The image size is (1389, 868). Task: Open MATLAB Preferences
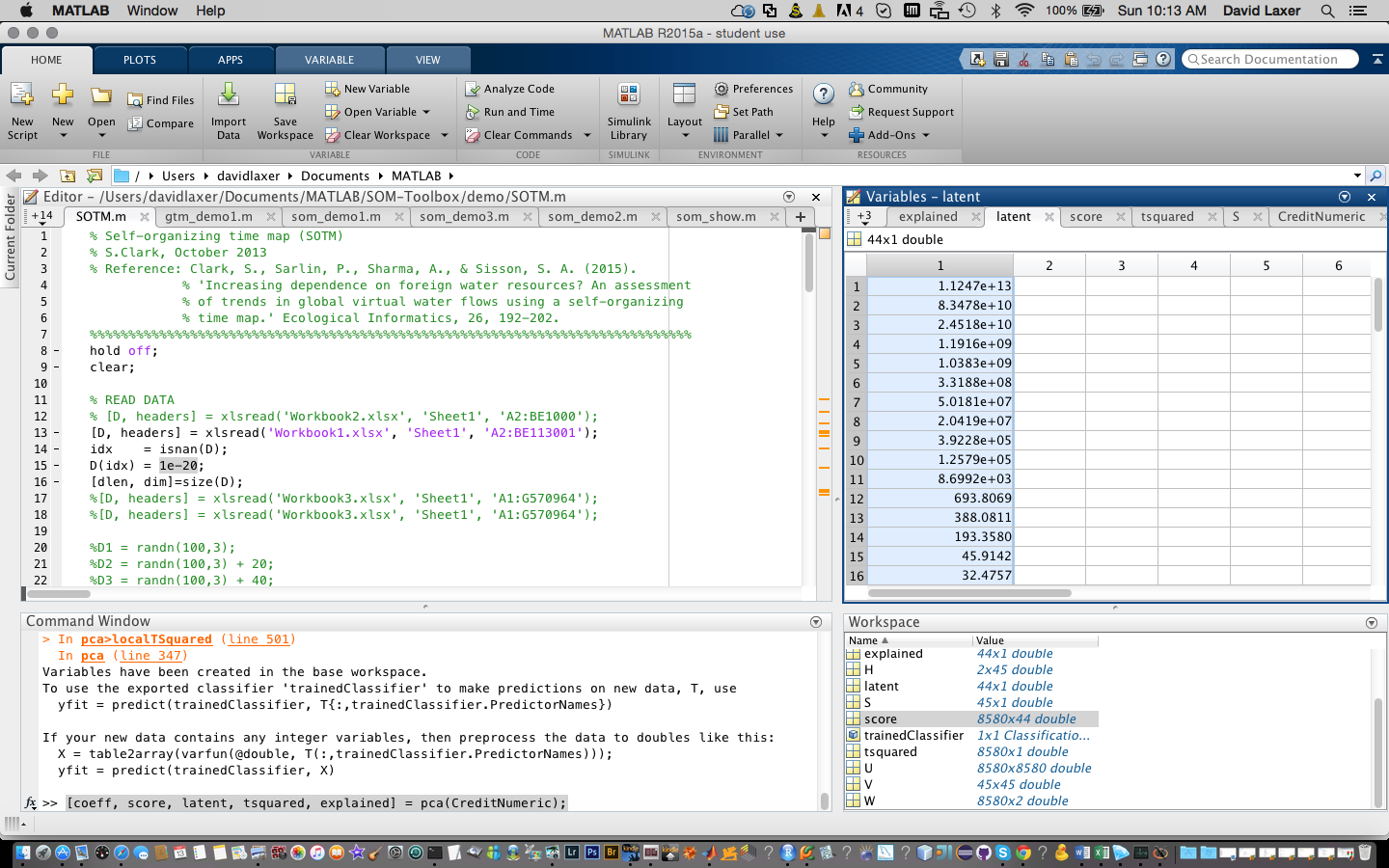(753, 89)
